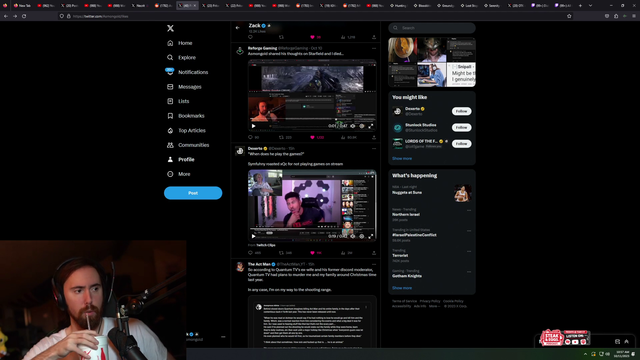Follow the LORDS OF THE F... account
The width and height of the screenshot is (640, 360).
click(461, 144)
